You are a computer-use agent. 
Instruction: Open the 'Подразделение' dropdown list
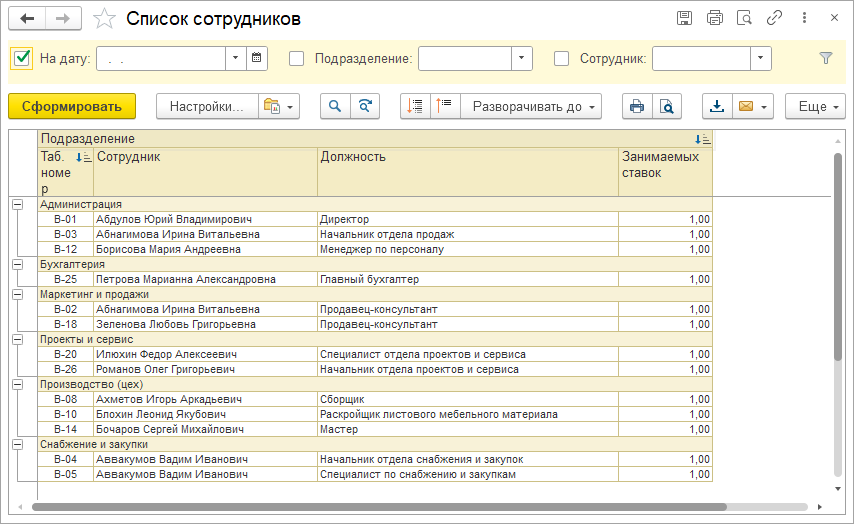(x=522, y=58)
